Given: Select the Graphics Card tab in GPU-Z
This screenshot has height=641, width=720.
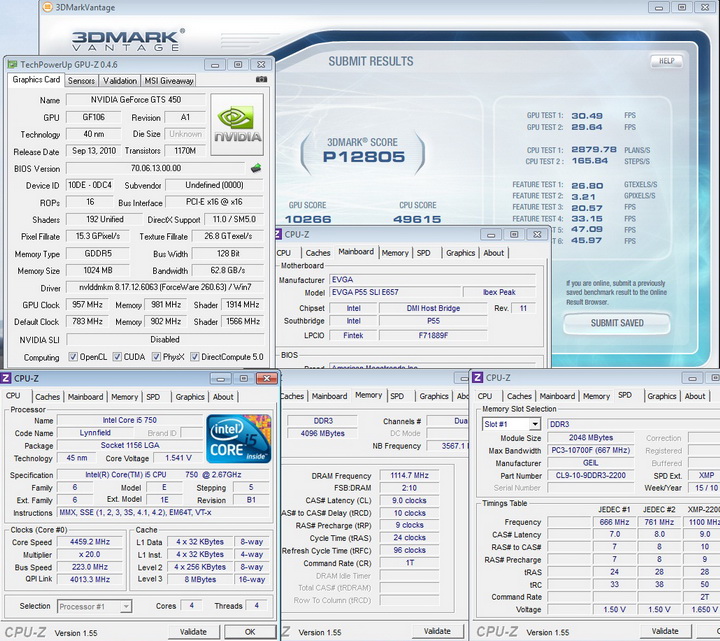Looking at the screenshot, I should [36, 80].
